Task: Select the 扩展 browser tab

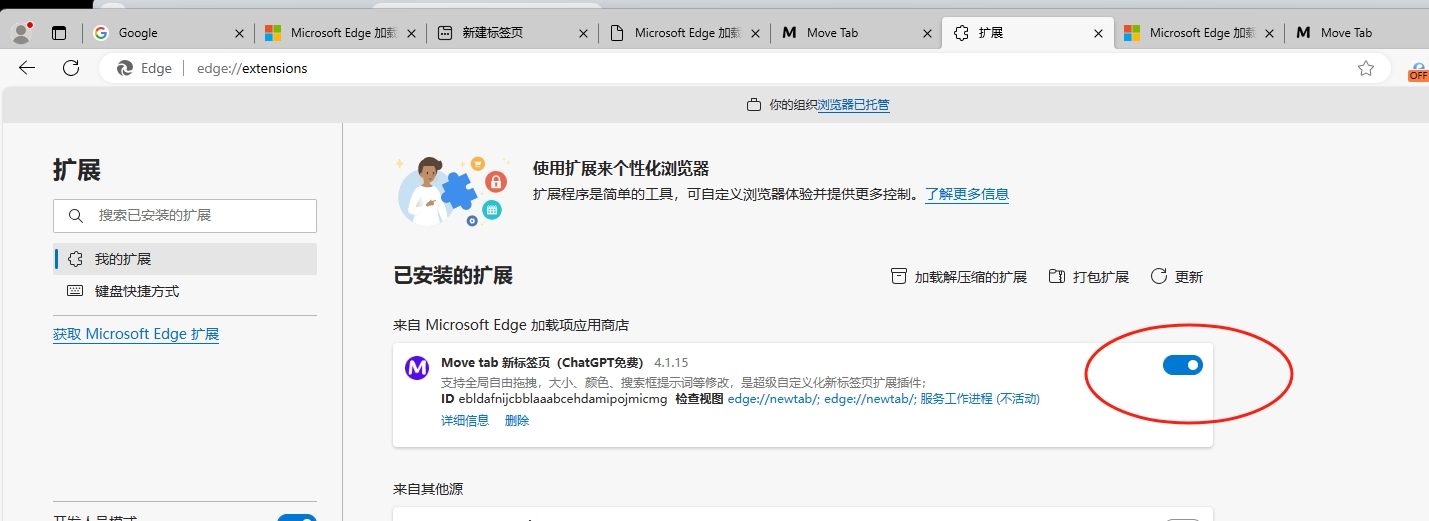Action: tap(1028, 33)
